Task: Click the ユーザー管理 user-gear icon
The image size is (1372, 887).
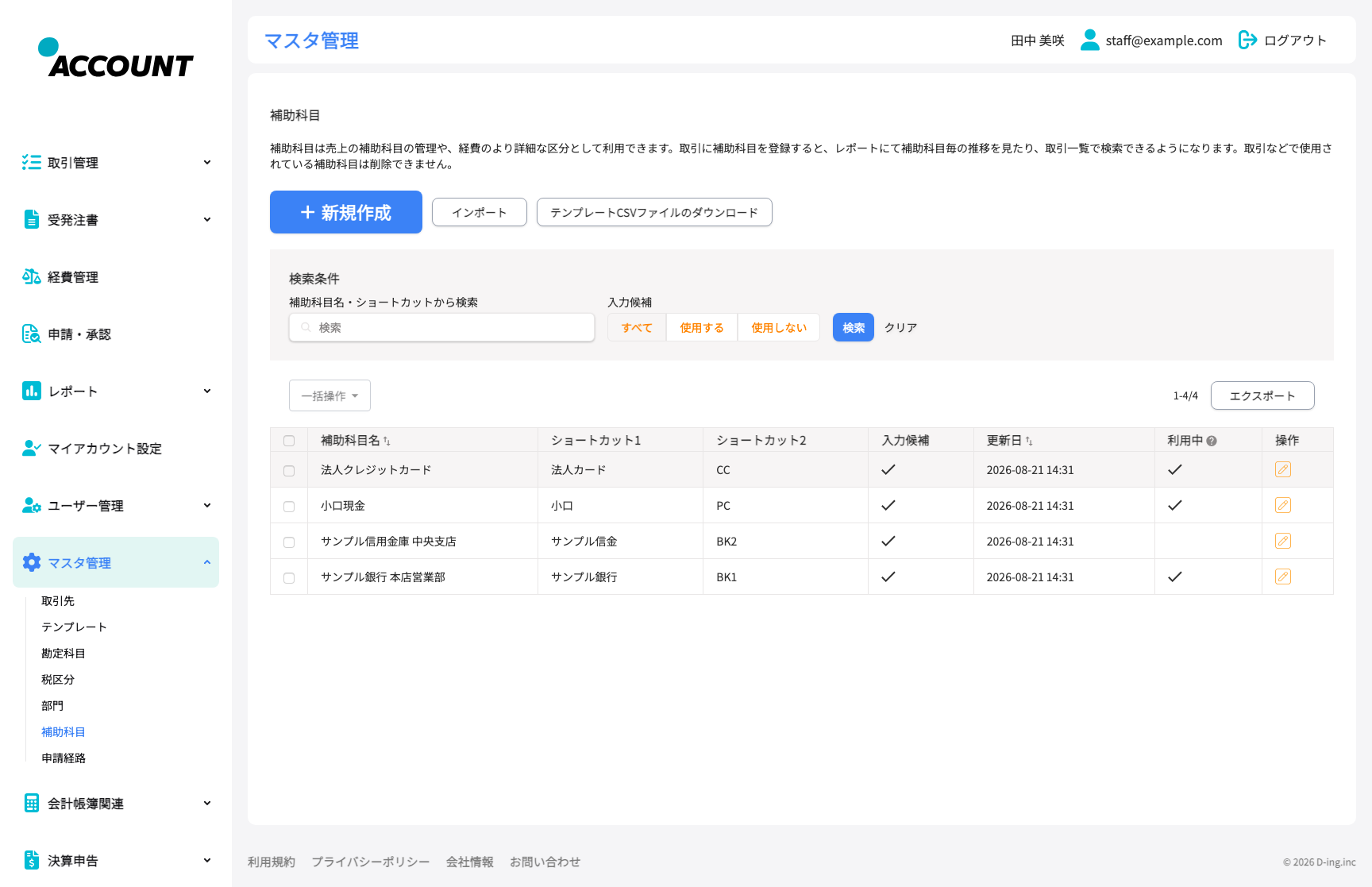Action: [x=32, y=506]
